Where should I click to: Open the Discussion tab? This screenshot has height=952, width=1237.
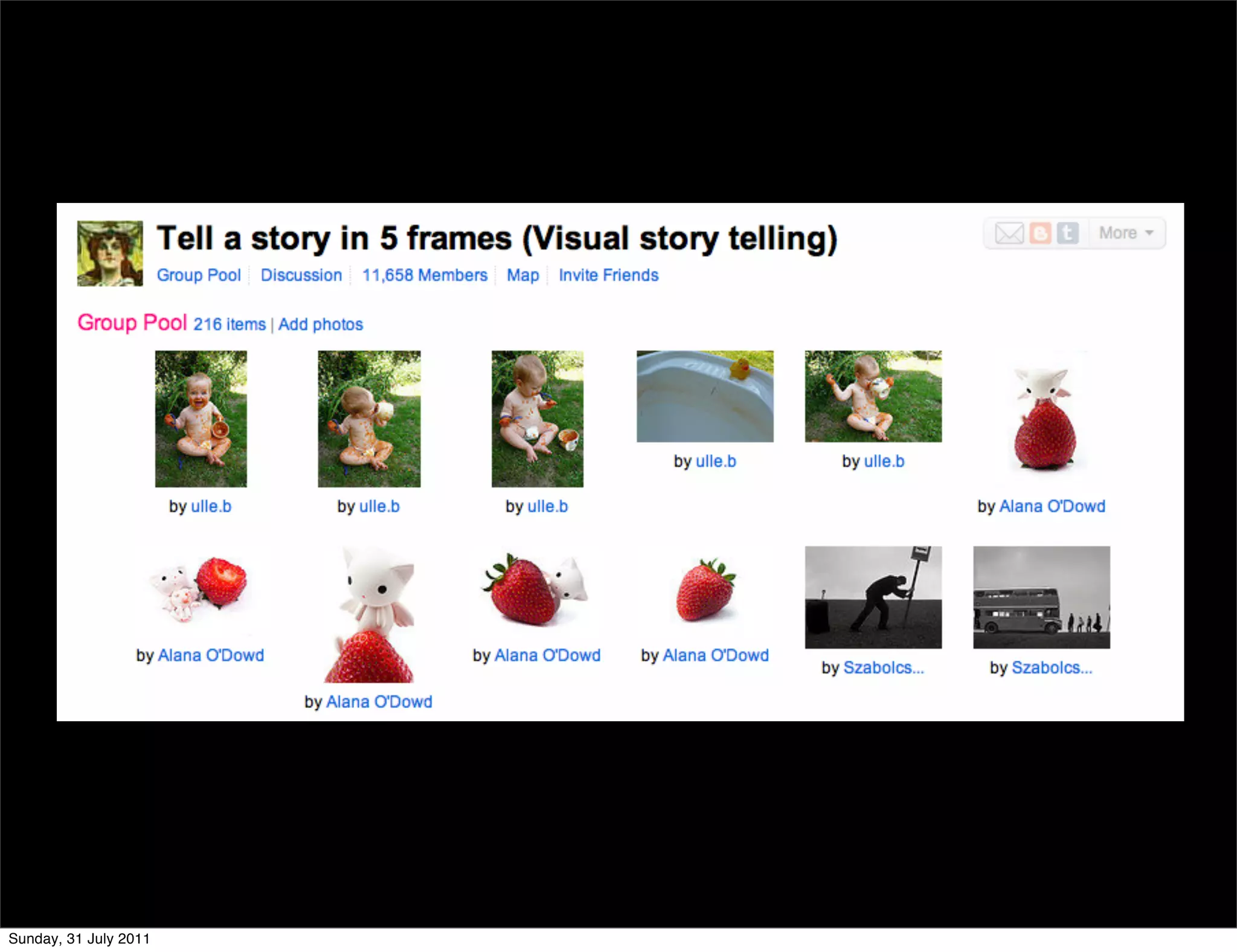[301, 275]
